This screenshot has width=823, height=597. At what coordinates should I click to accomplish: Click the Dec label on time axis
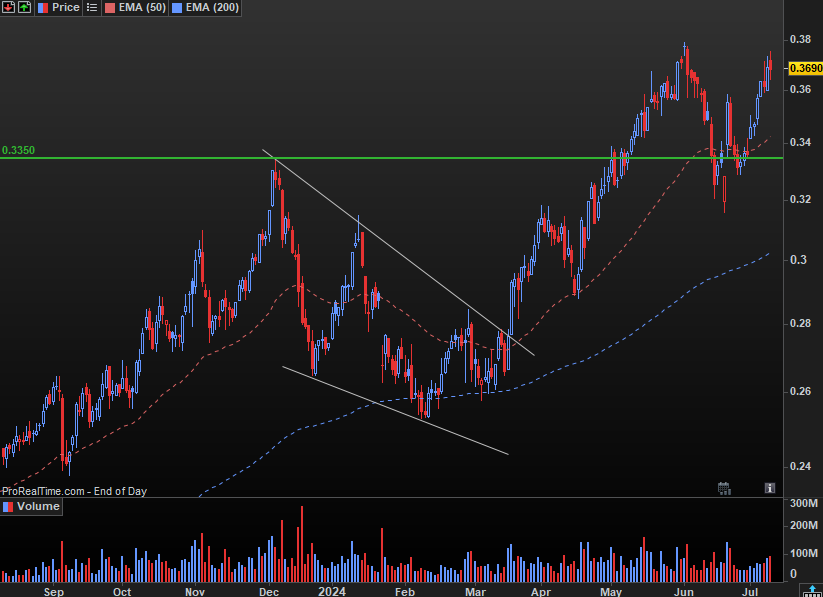click(269, 592)
